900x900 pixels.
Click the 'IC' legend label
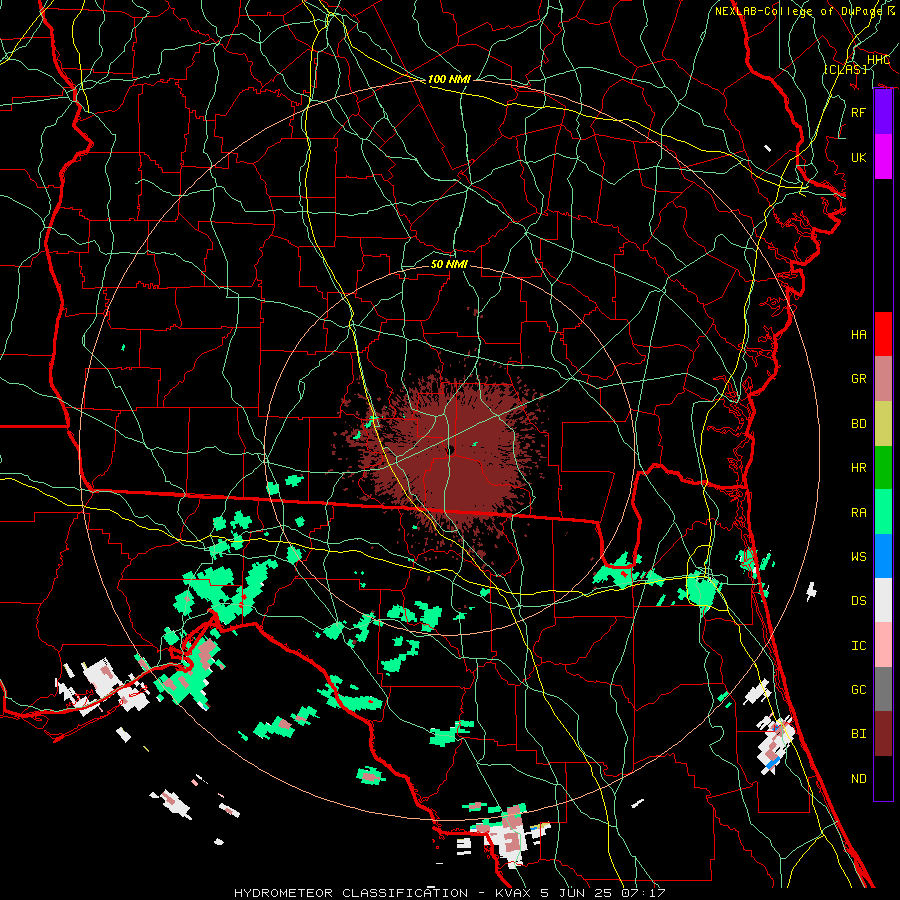(859, 646)
